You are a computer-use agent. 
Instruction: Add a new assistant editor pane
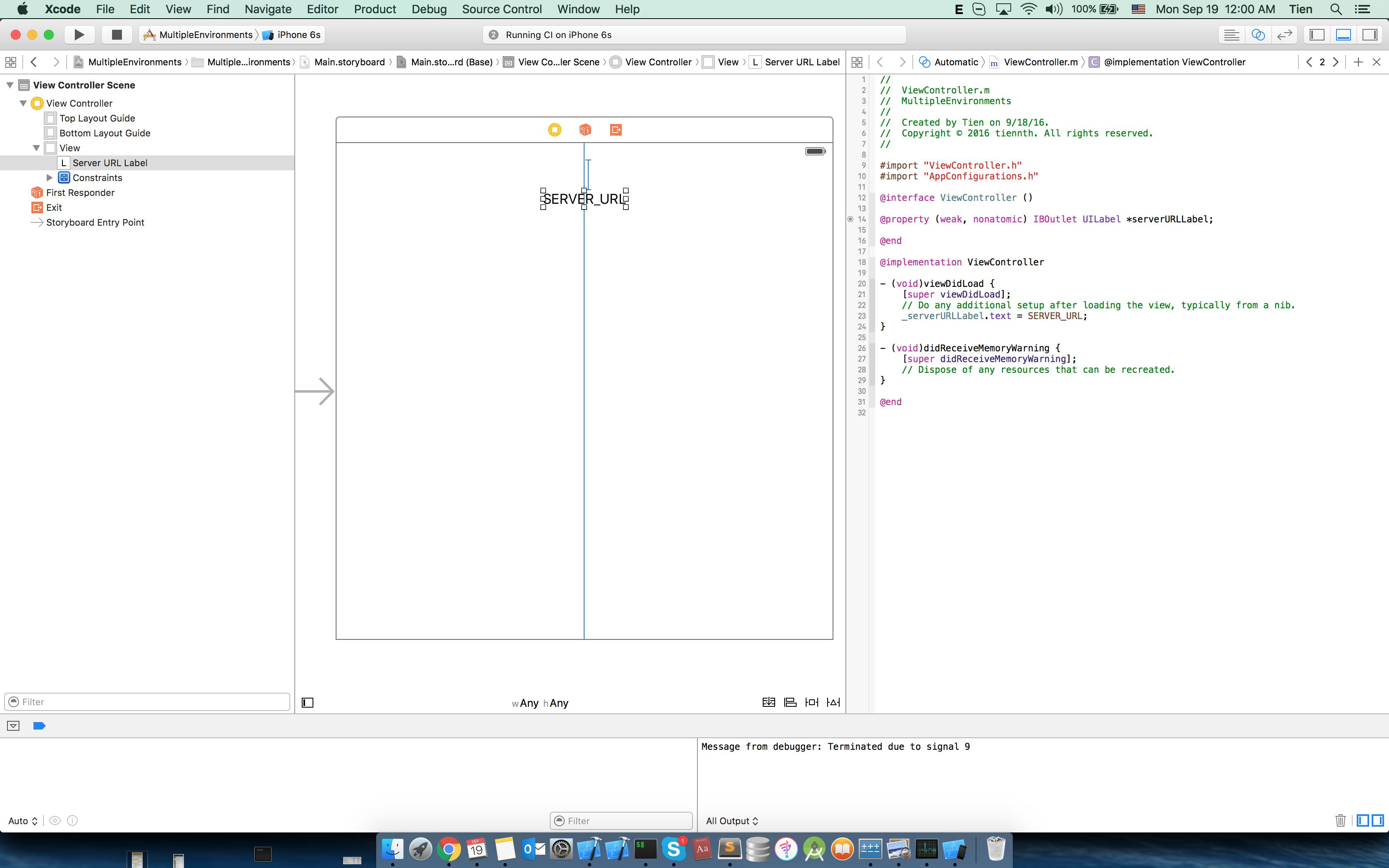(x=1358, y=62)
